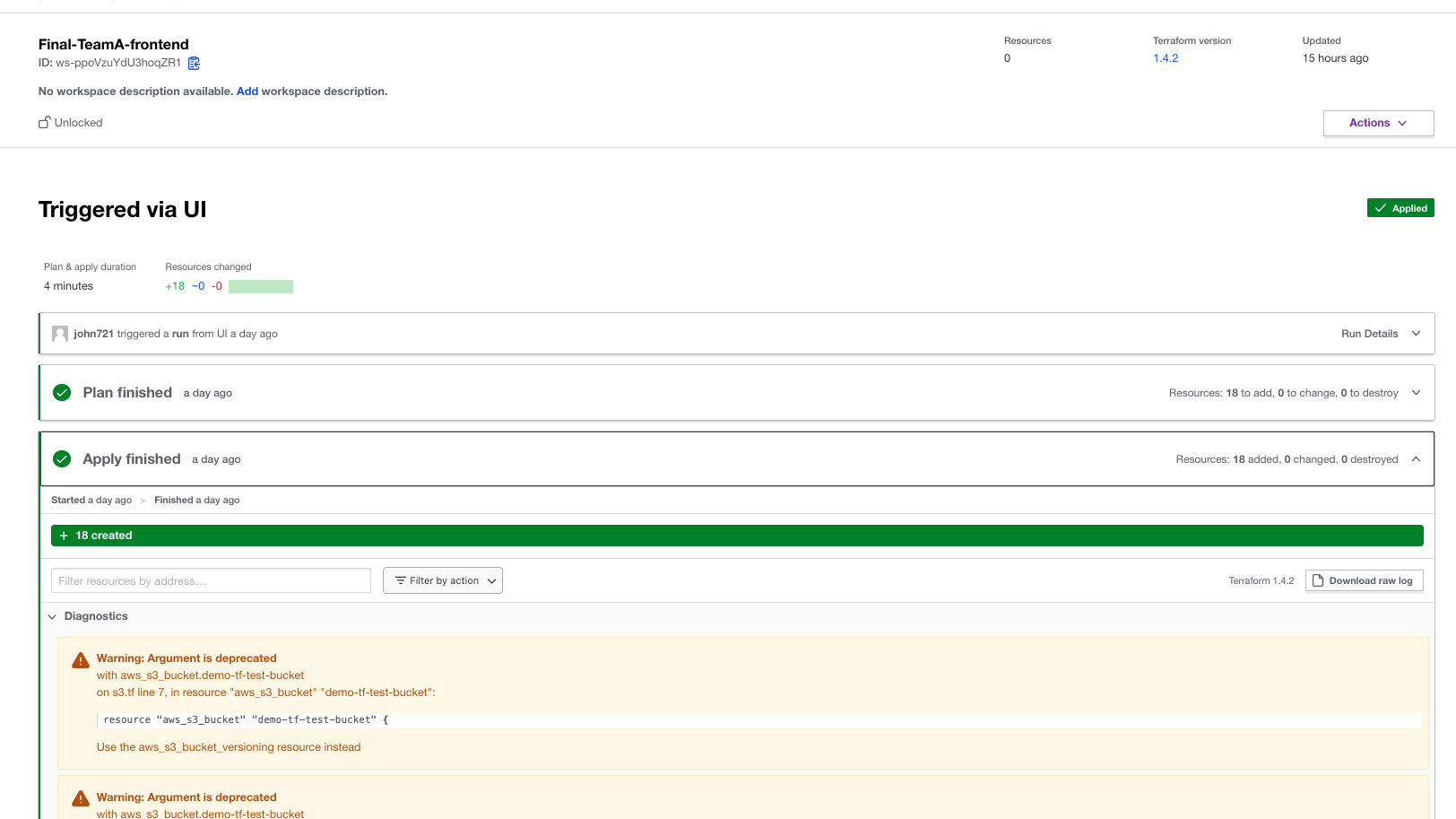Copy the workspace ID to clipboard
The width and height of the screenshot is (1456, 819).
point(194,63)
